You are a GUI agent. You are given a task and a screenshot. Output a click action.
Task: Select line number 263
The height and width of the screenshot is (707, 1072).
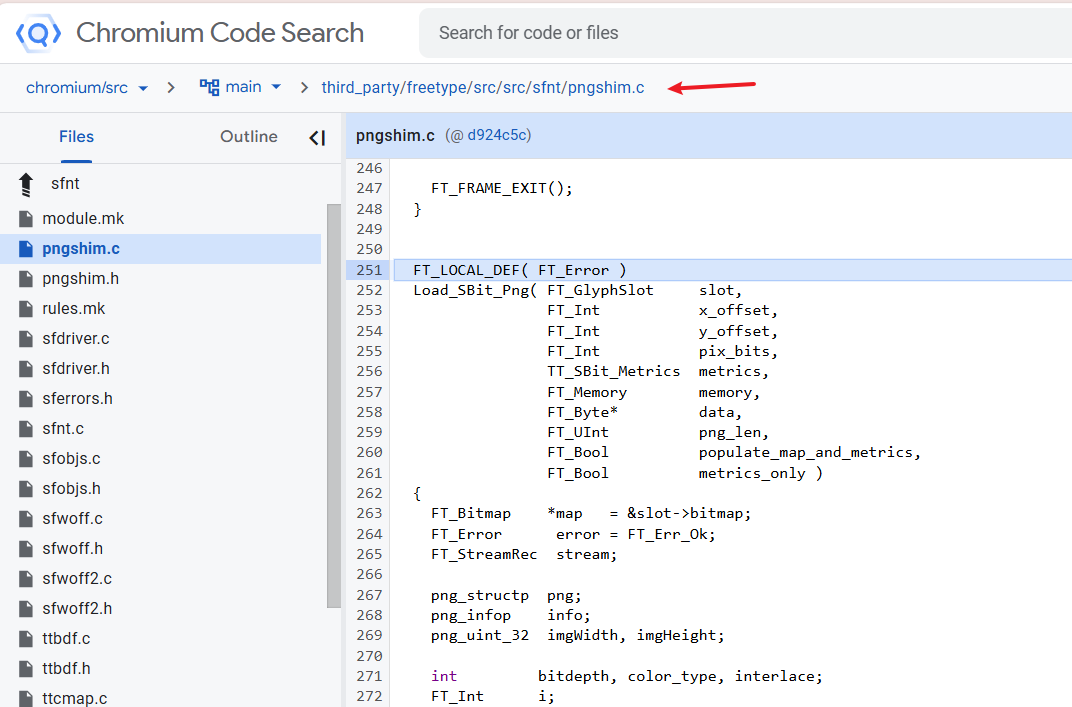click(x=369, y=513)
